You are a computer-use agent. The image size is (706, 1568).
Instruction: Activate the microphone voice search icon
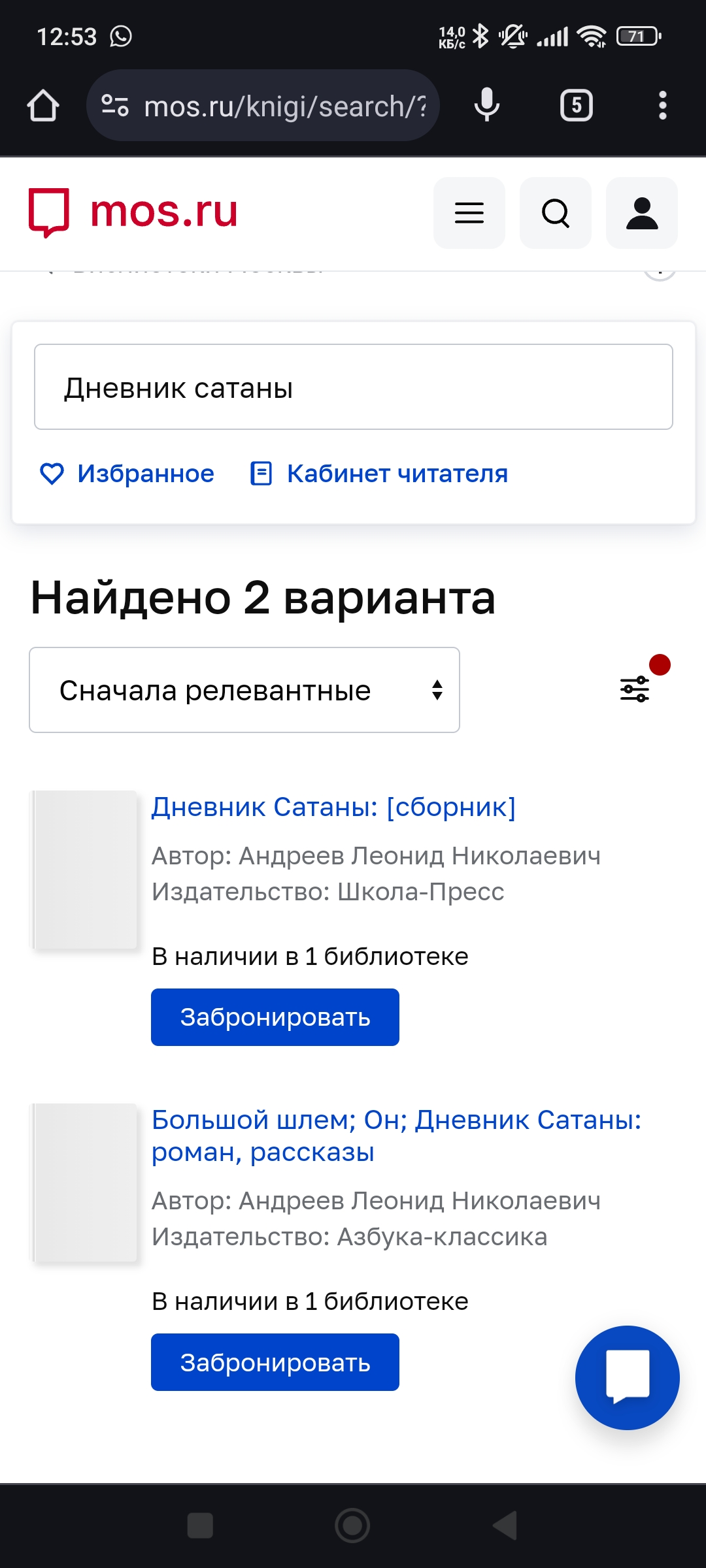487,106
